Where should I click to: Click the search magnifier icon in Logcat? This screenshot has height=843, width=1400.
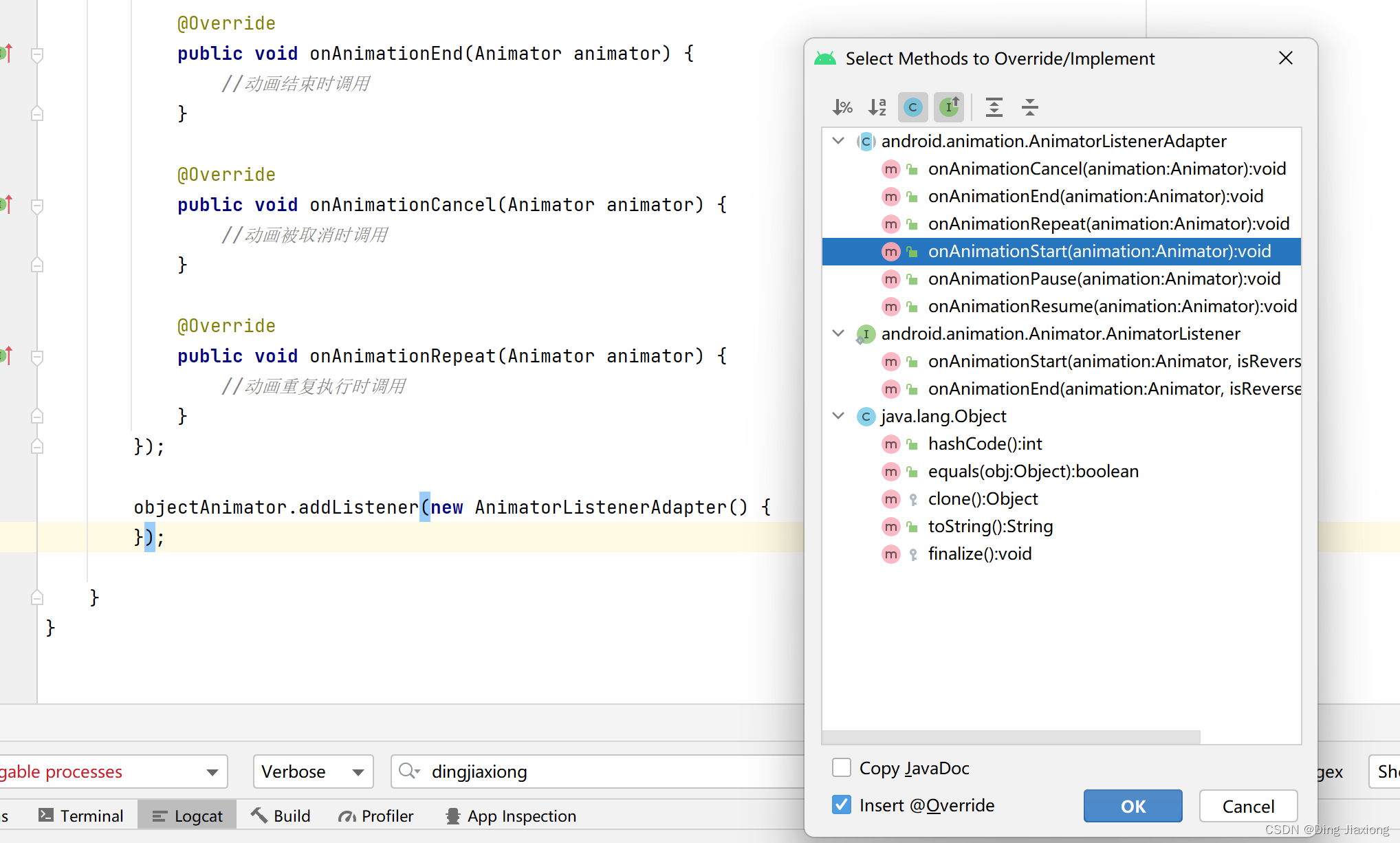[409, 771]
